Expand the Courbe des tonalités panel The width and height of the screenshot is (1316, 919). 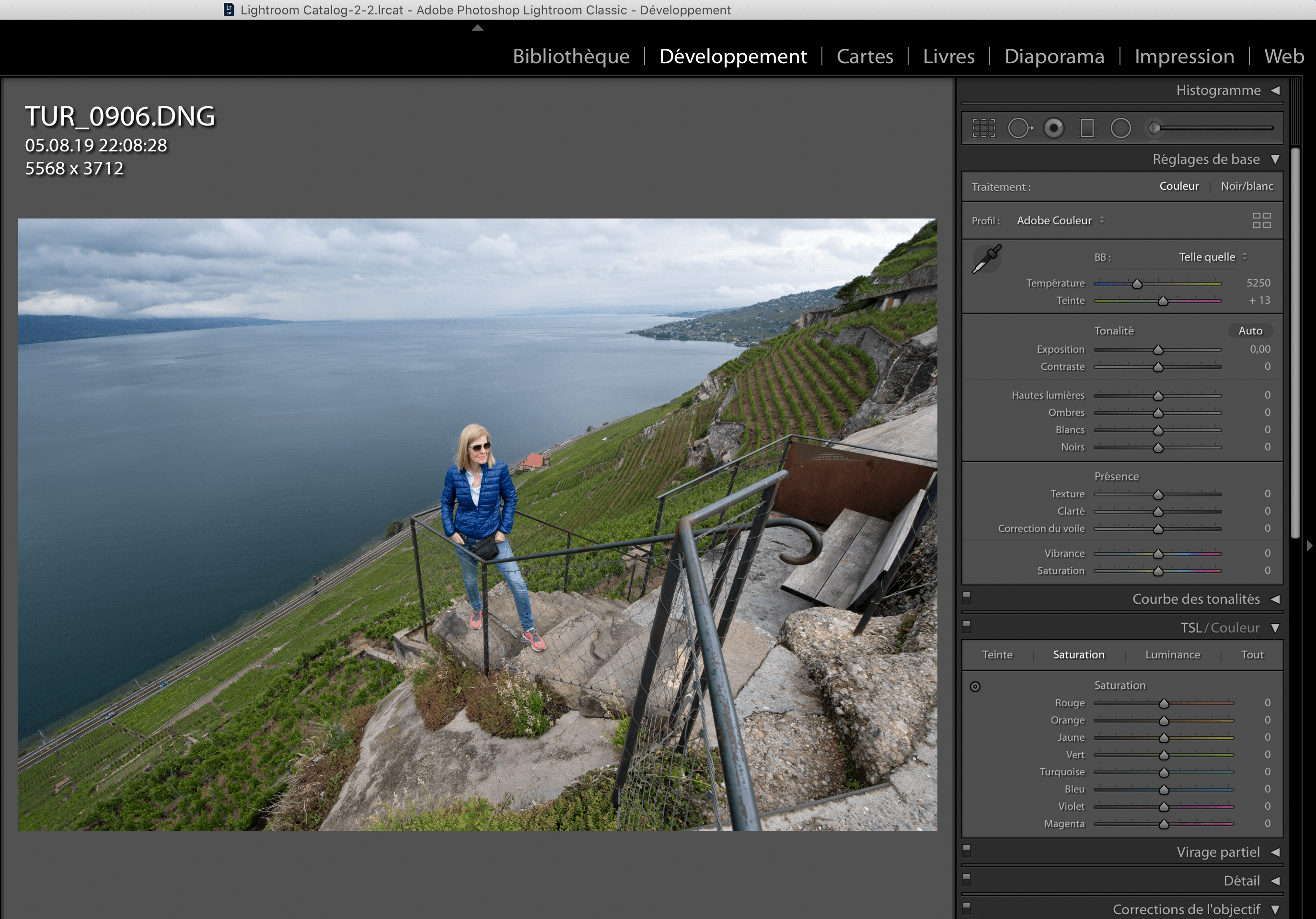pos(1275,599)
